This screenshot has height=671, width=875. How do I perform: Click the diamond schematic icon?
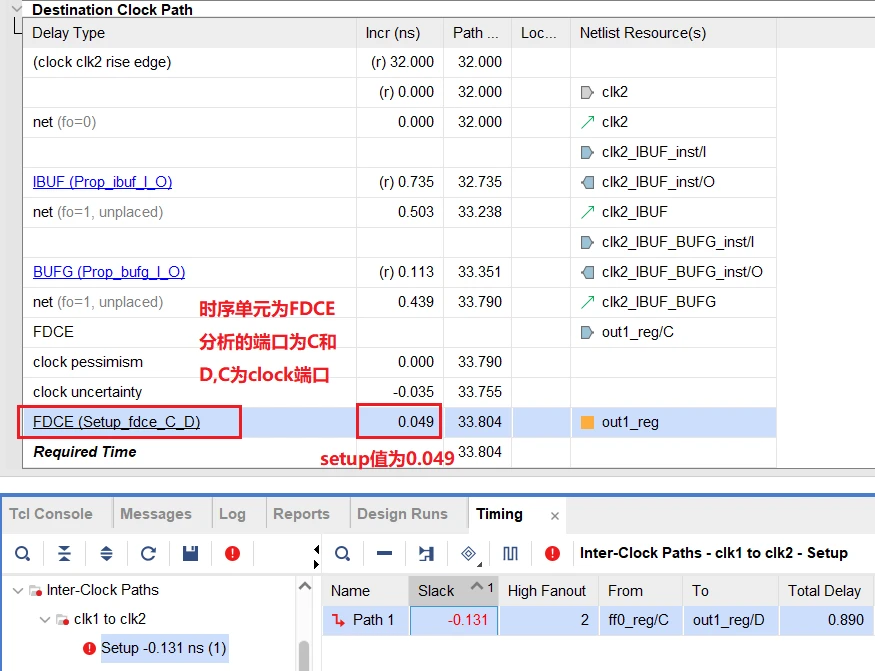[469, 554]
